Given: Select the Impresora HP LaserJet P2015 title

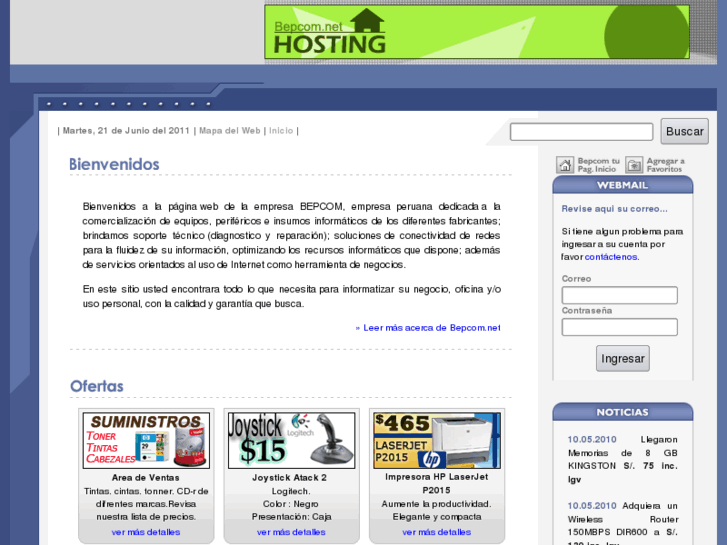Looking at the screenshot, I should click(436, 483).
